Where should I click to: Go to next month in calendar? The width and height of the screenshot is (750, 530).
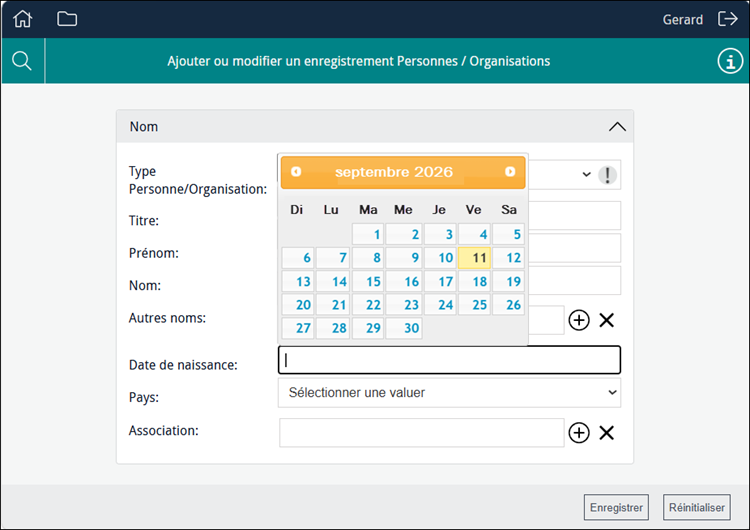coord(510,172)
